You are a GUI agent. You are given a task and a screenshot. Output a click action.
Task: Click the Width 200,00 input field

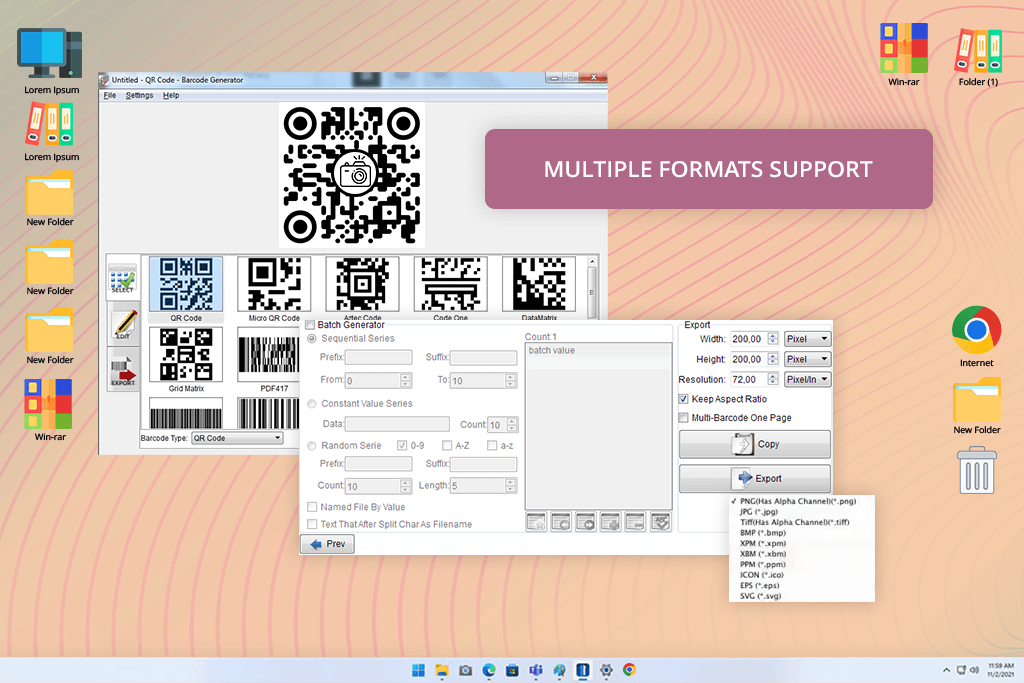click(x=749, y=339)
